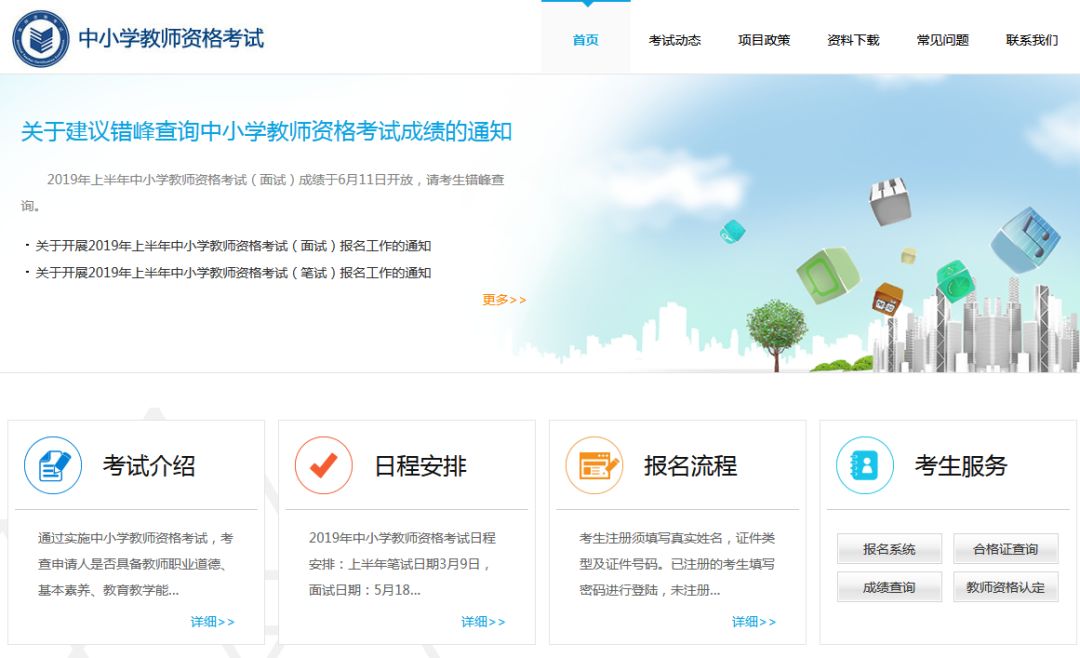Click the 成绩查询 button
The width and height of the screenshot is (1080, 658).
click(x=888, y=587)
